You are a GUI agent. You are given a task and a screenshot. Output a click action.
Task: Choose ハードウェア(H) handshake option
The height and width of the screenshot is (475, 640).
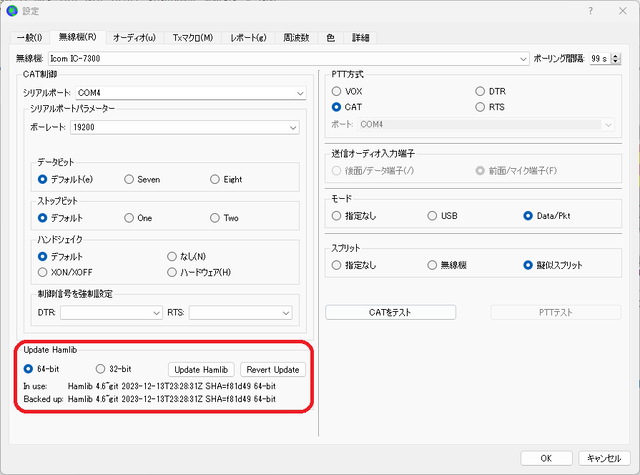172,272
